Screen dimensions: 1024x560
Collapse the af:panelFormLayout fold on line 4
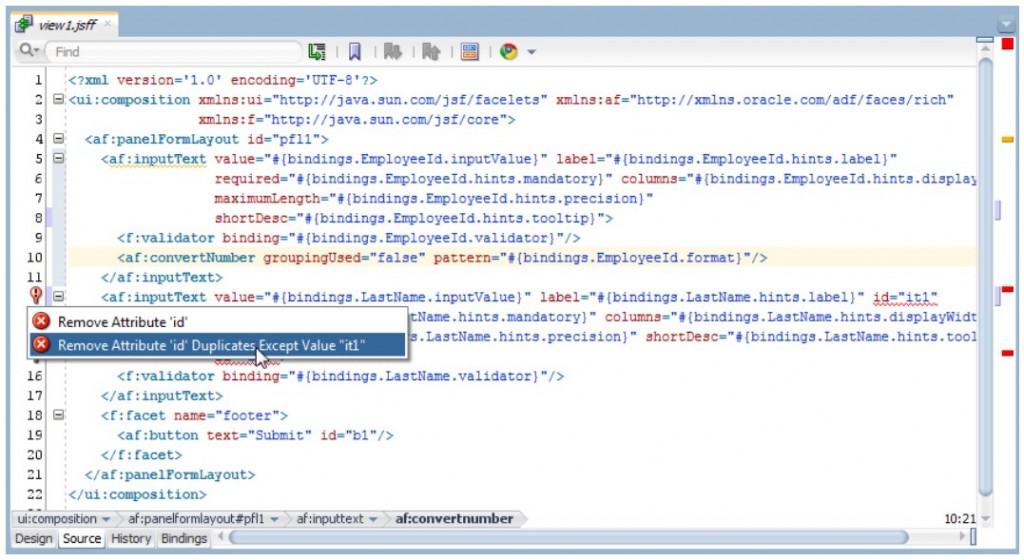tap(58, 139)
